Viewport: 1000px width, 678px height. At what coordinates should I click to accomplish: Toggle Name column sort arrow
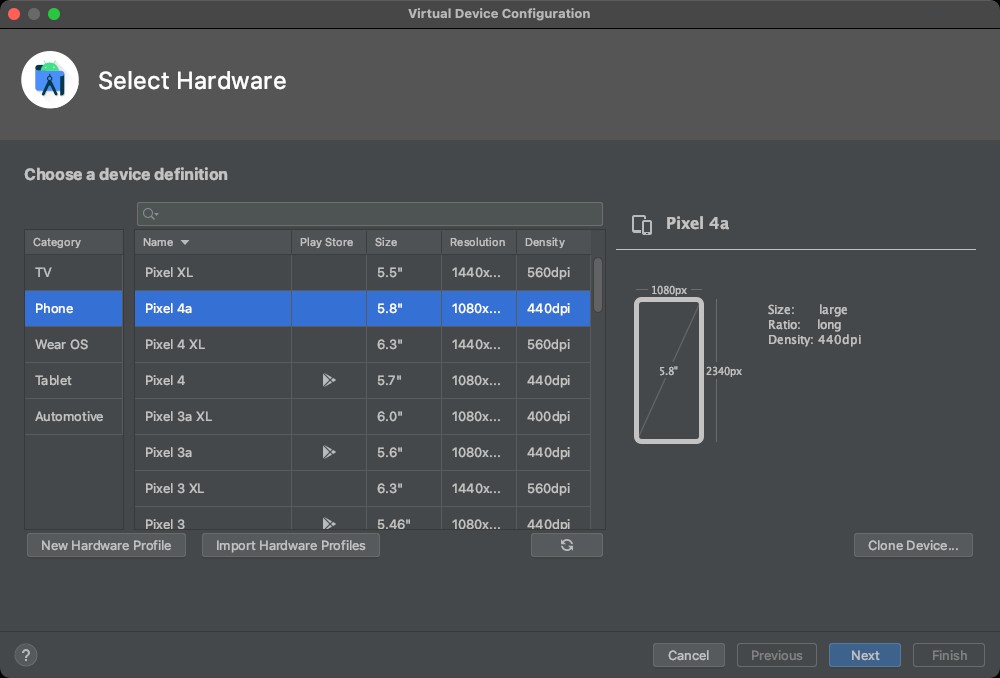[185, 242]
